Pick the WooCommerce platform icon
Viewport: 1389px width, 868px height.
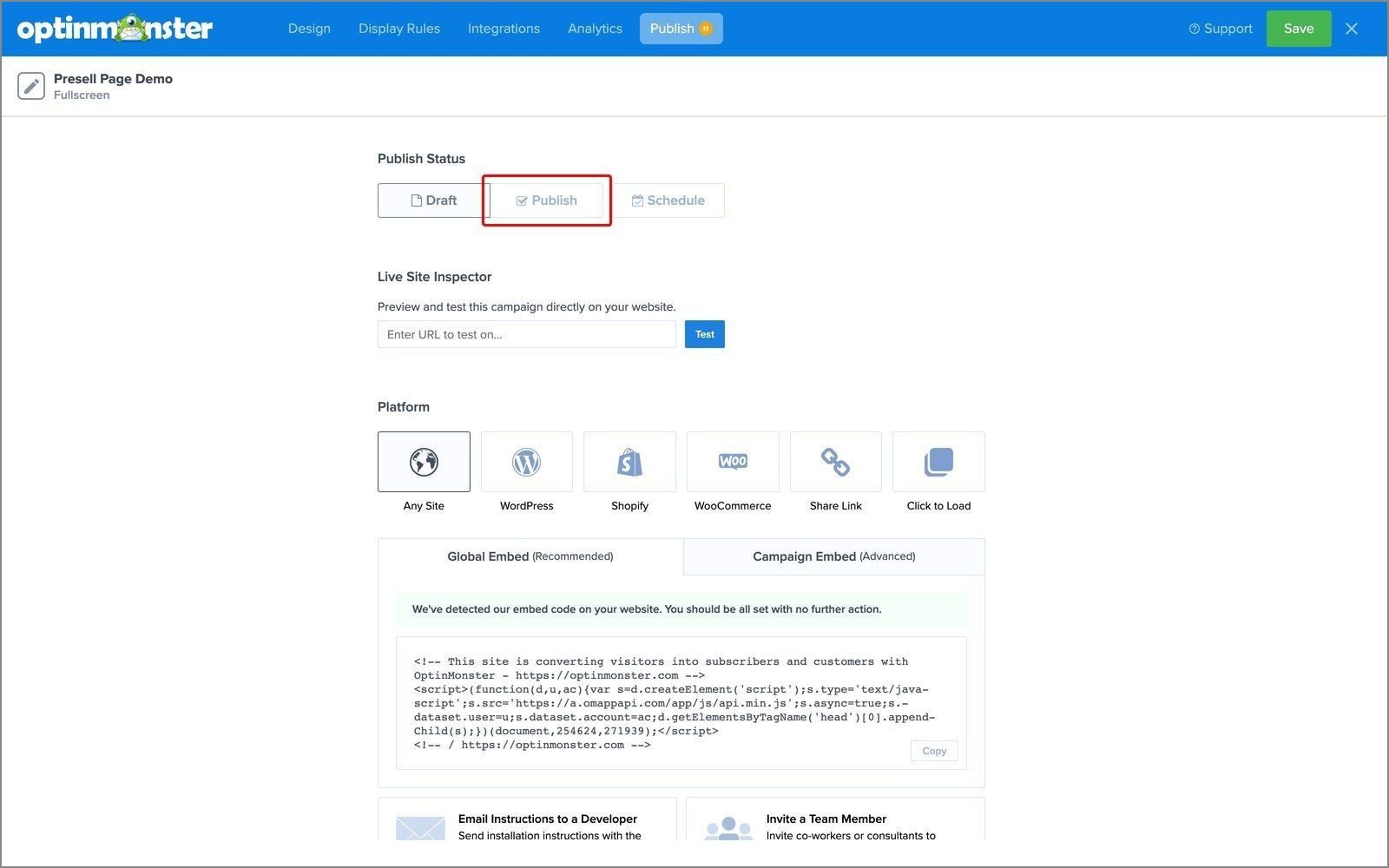pos(733,462)
